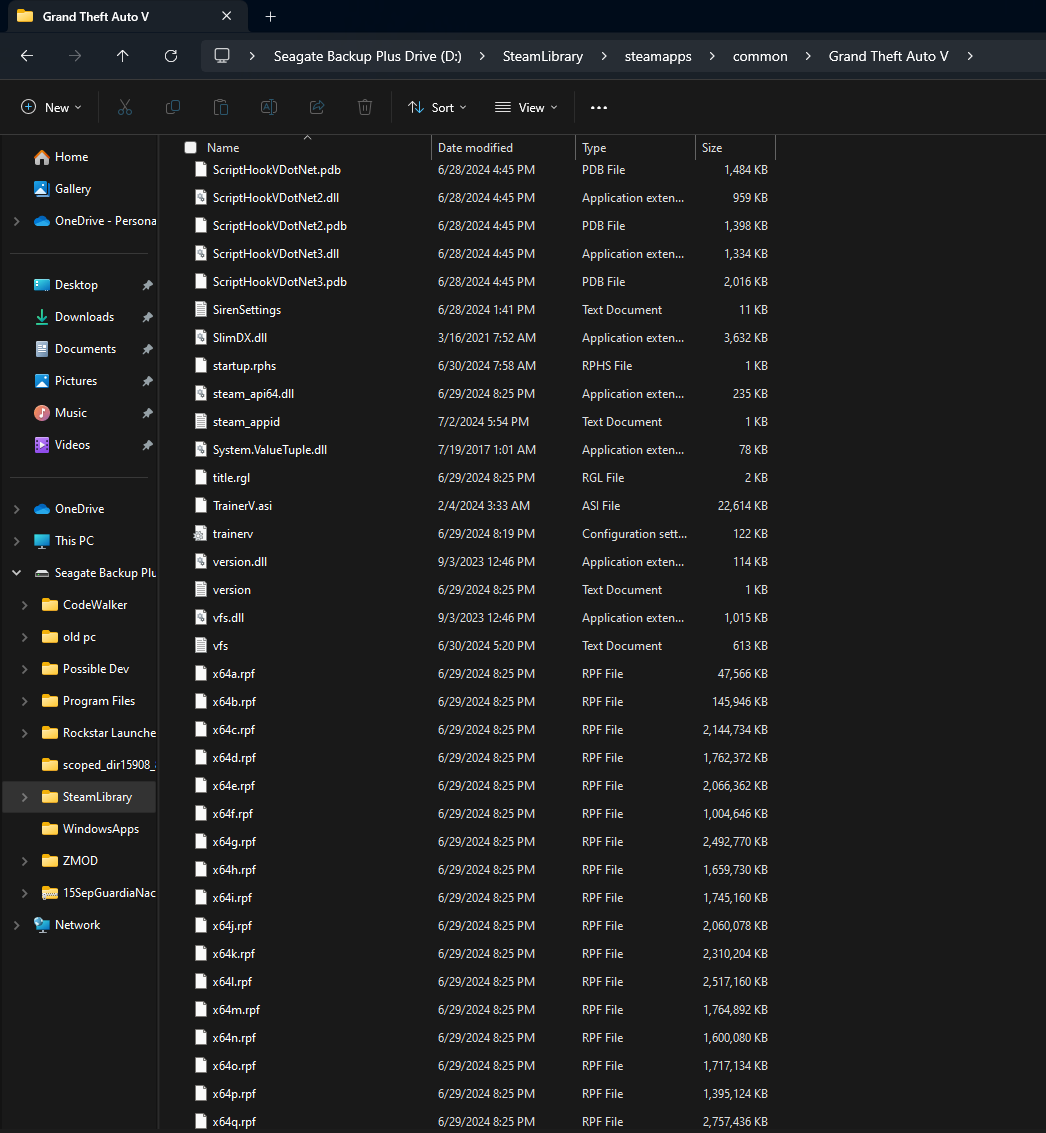Click the Up one level button
1046x1133 pixels.
(x=122, y=56)
